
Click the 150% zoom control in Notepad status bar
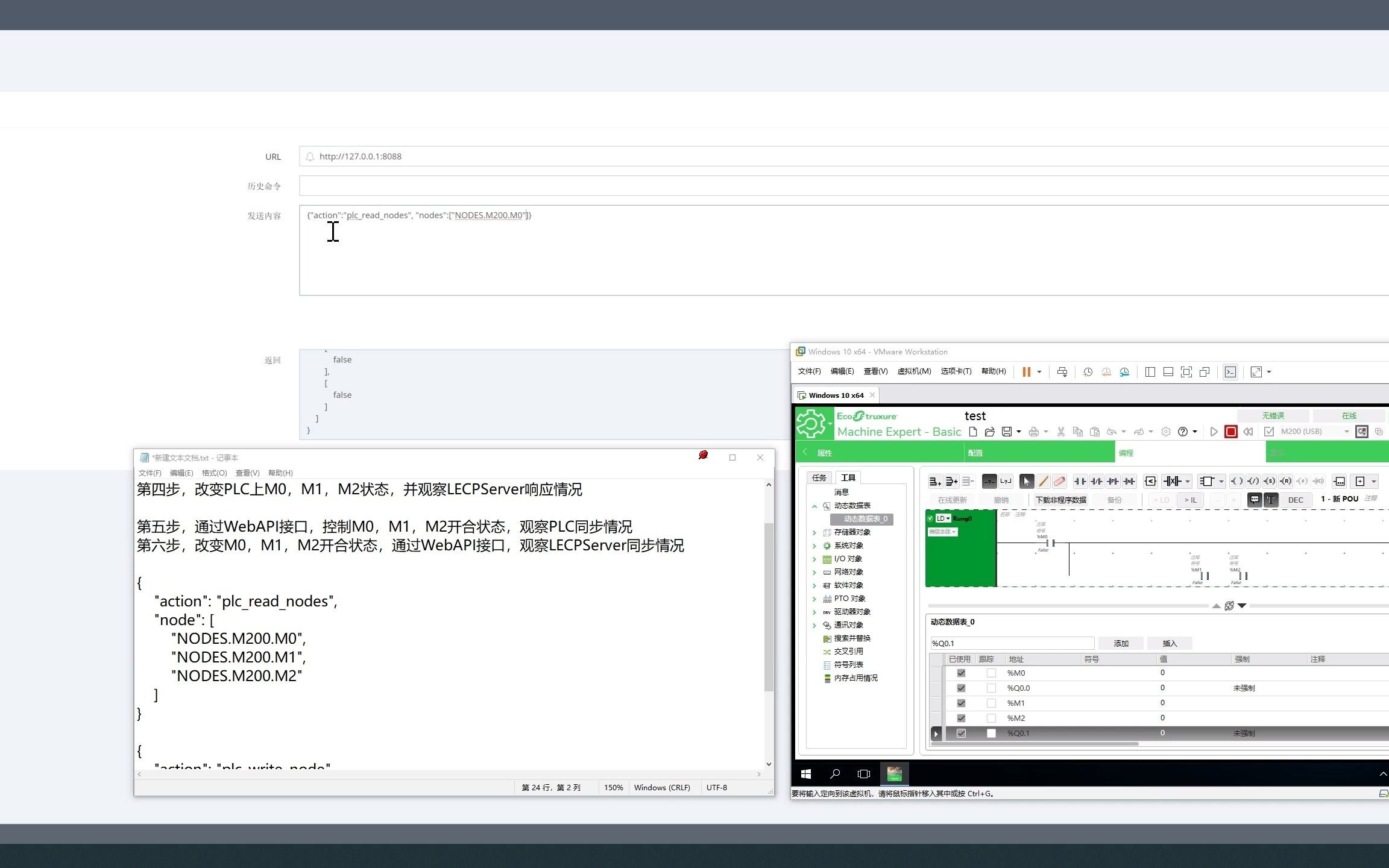point(613,787)
